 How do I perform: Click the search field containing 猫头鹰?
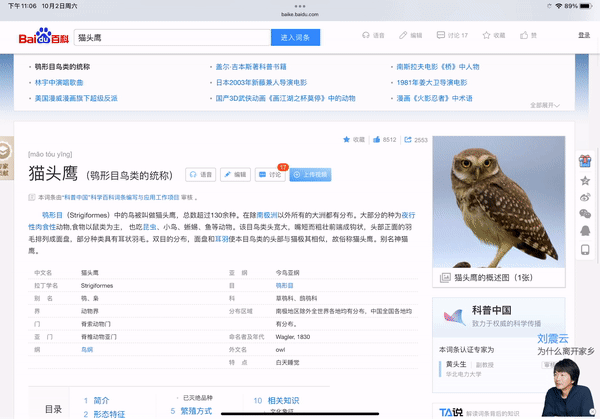[x=173, y=37]
